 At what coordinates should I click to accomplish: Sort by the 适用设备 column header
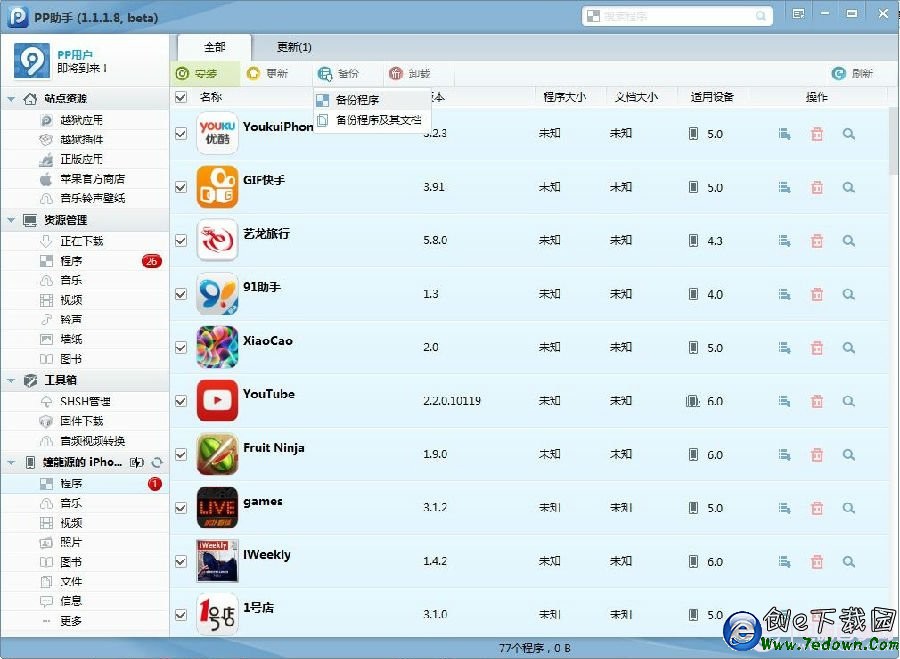pos(712,97)
